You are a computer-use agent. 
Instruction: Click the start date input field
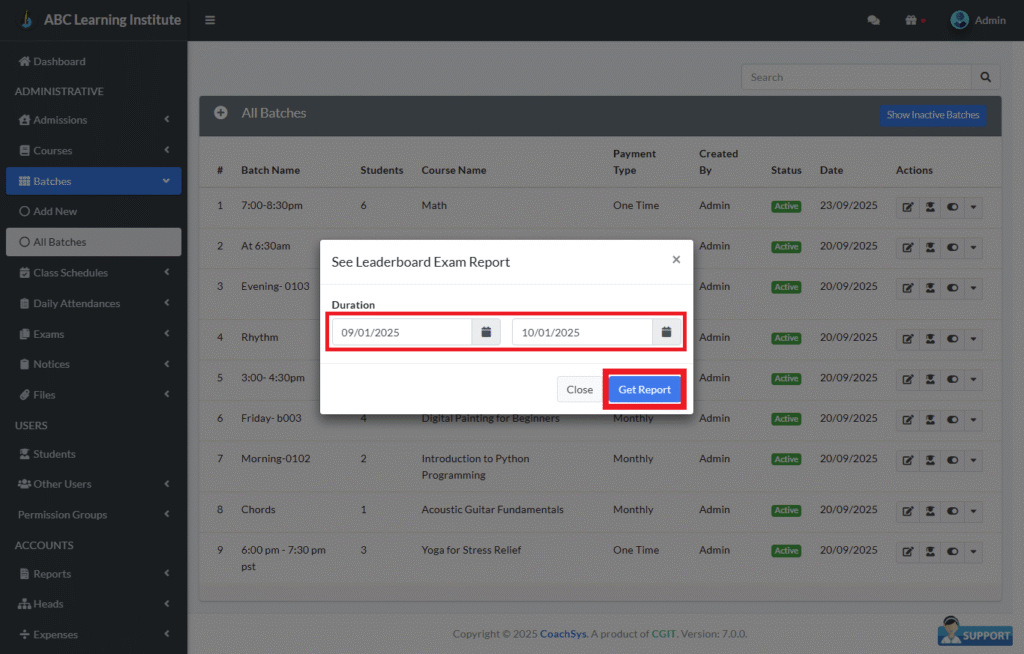(402, 332)
